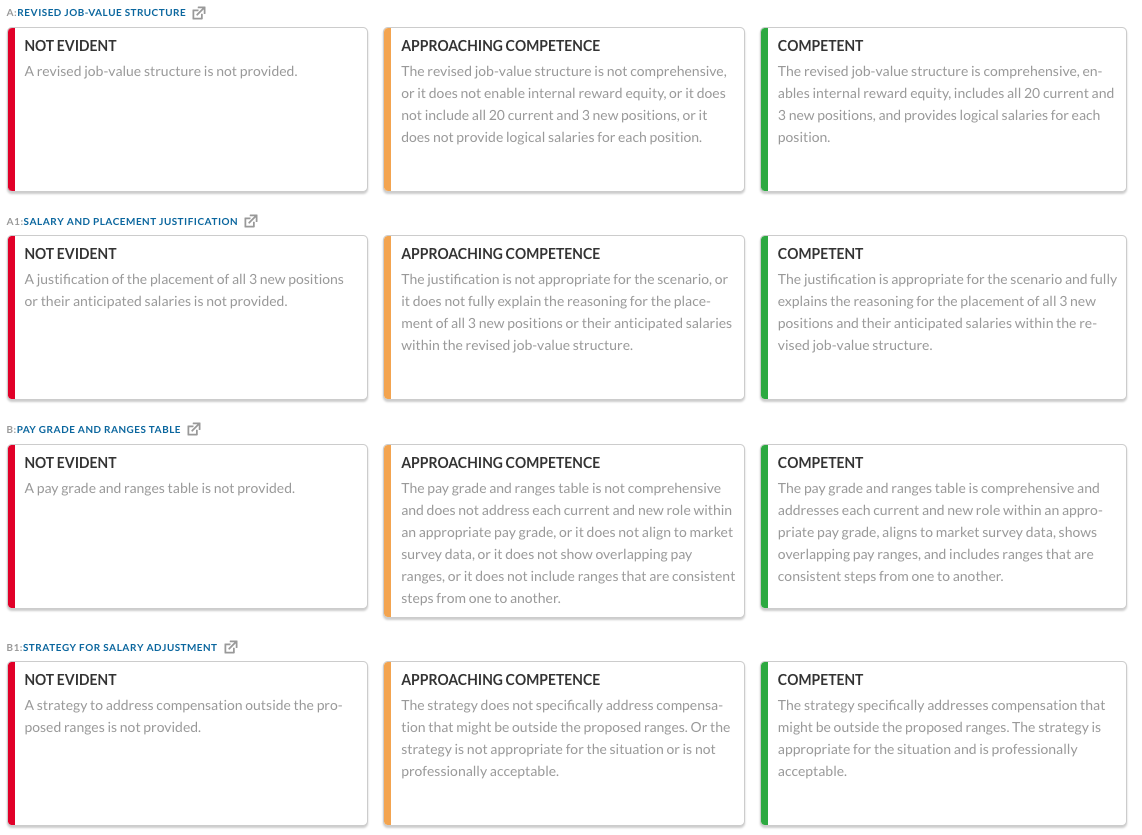Screen dimensions: 1142x835
Task: Select Approaching Competence card for Pay Grade and Ranges Table
Action: pos(564,531)
